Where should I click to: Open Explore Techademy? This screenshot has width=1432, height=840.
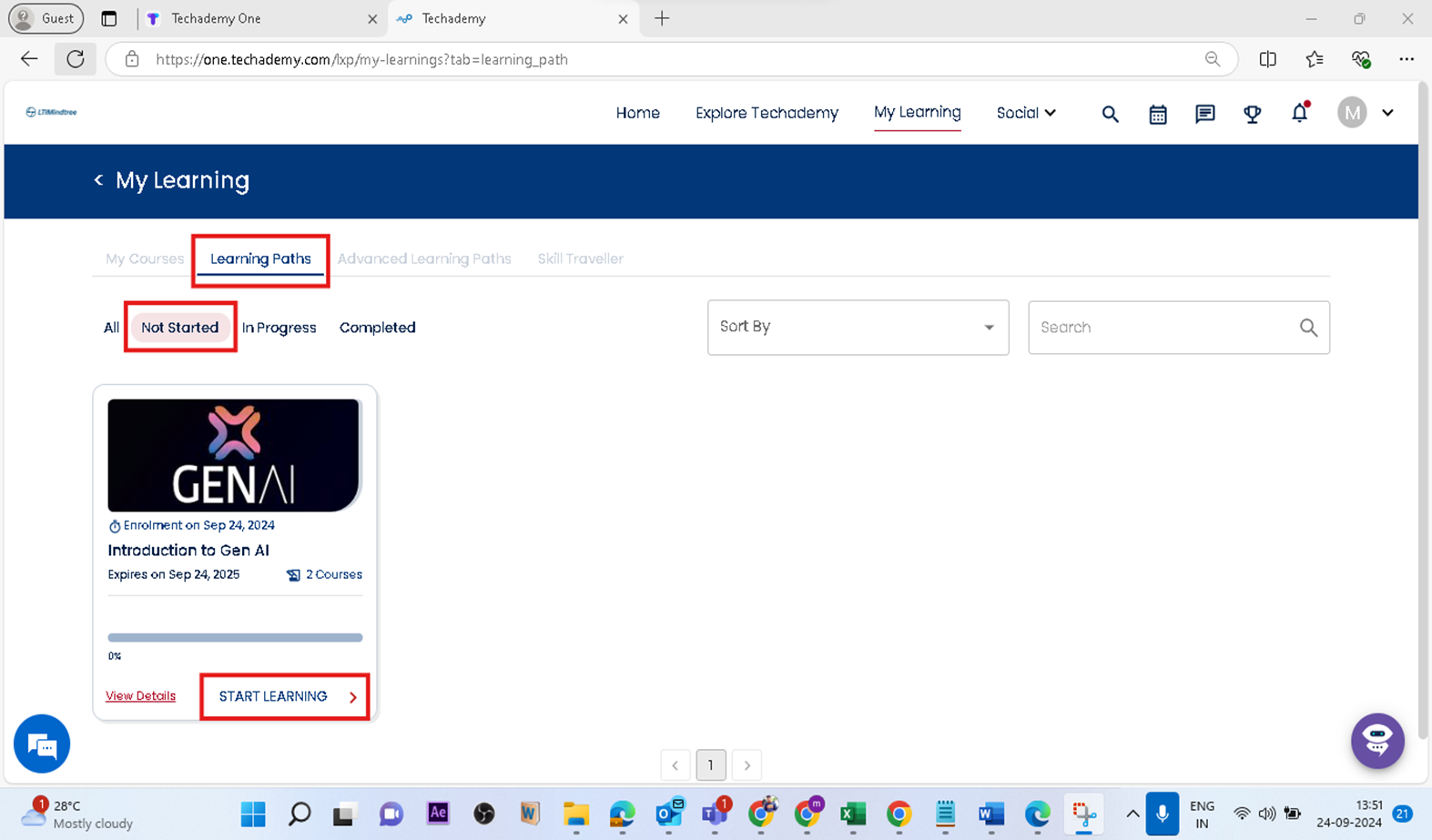click(767, 113)
